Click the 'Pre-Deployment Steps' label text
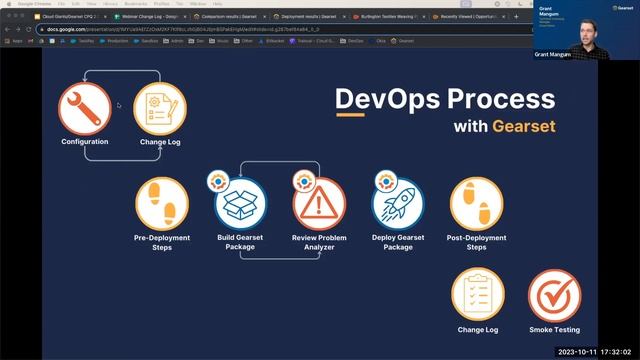Screen dimensions: 640x360 pos(162,242)
